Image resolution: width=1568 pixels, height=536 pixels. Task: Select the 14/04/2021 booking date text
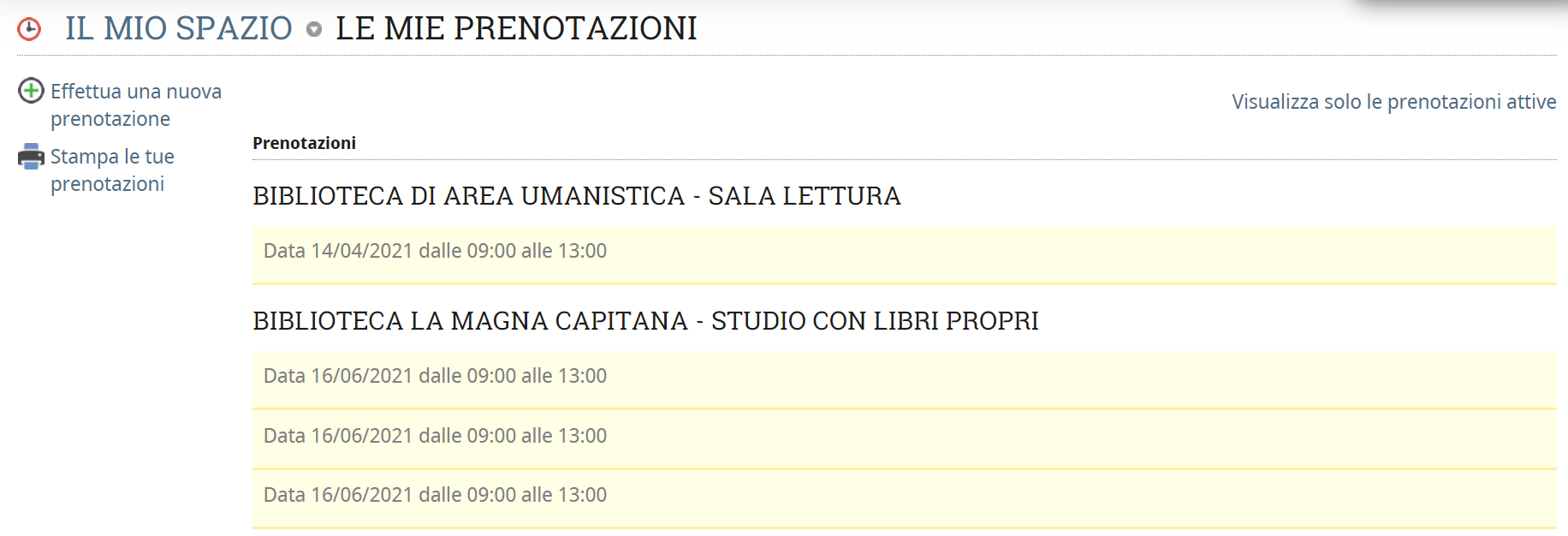click(x=361, y=251)
